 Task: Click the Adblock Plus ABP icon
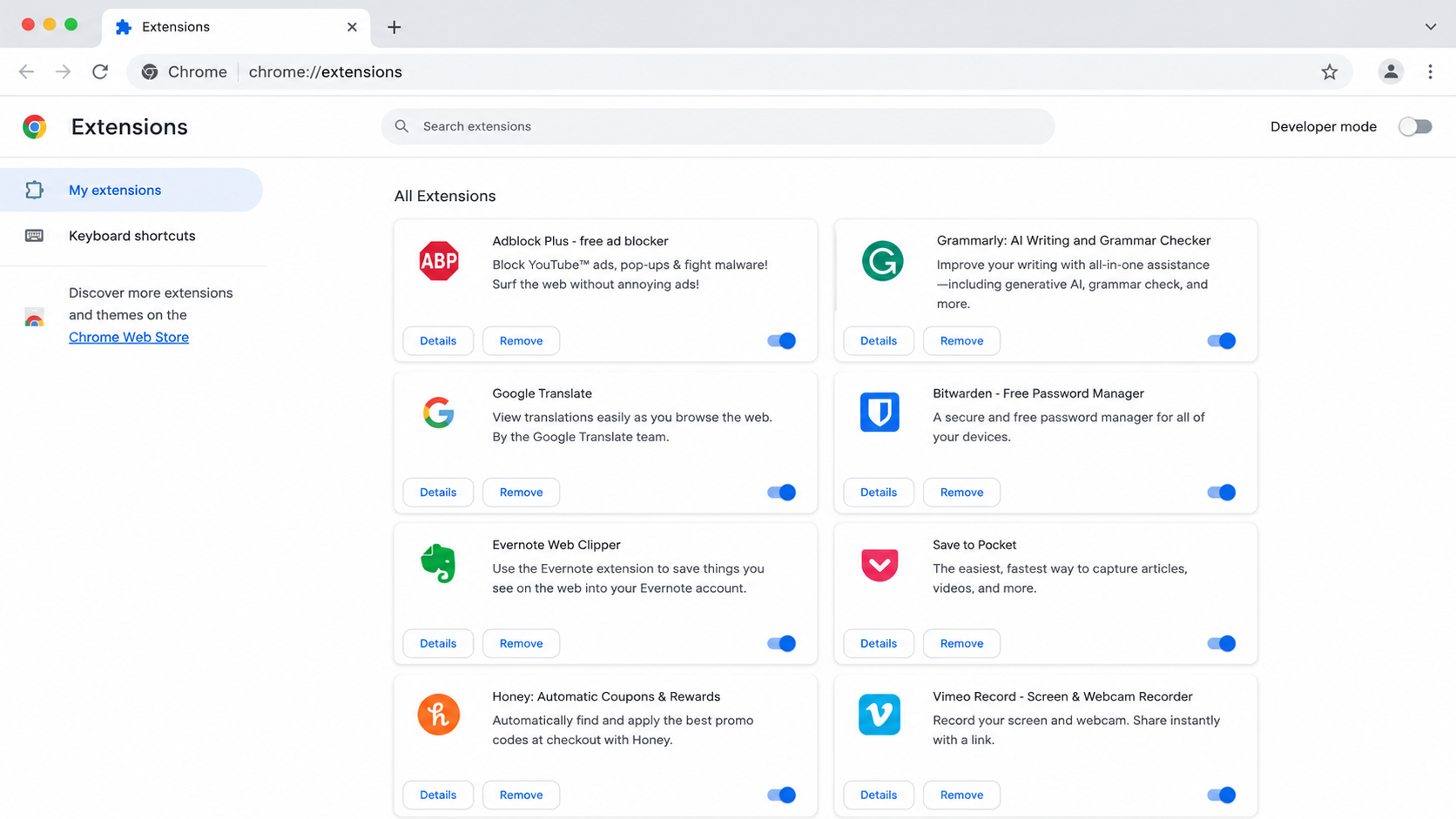(x=439, y=261)
